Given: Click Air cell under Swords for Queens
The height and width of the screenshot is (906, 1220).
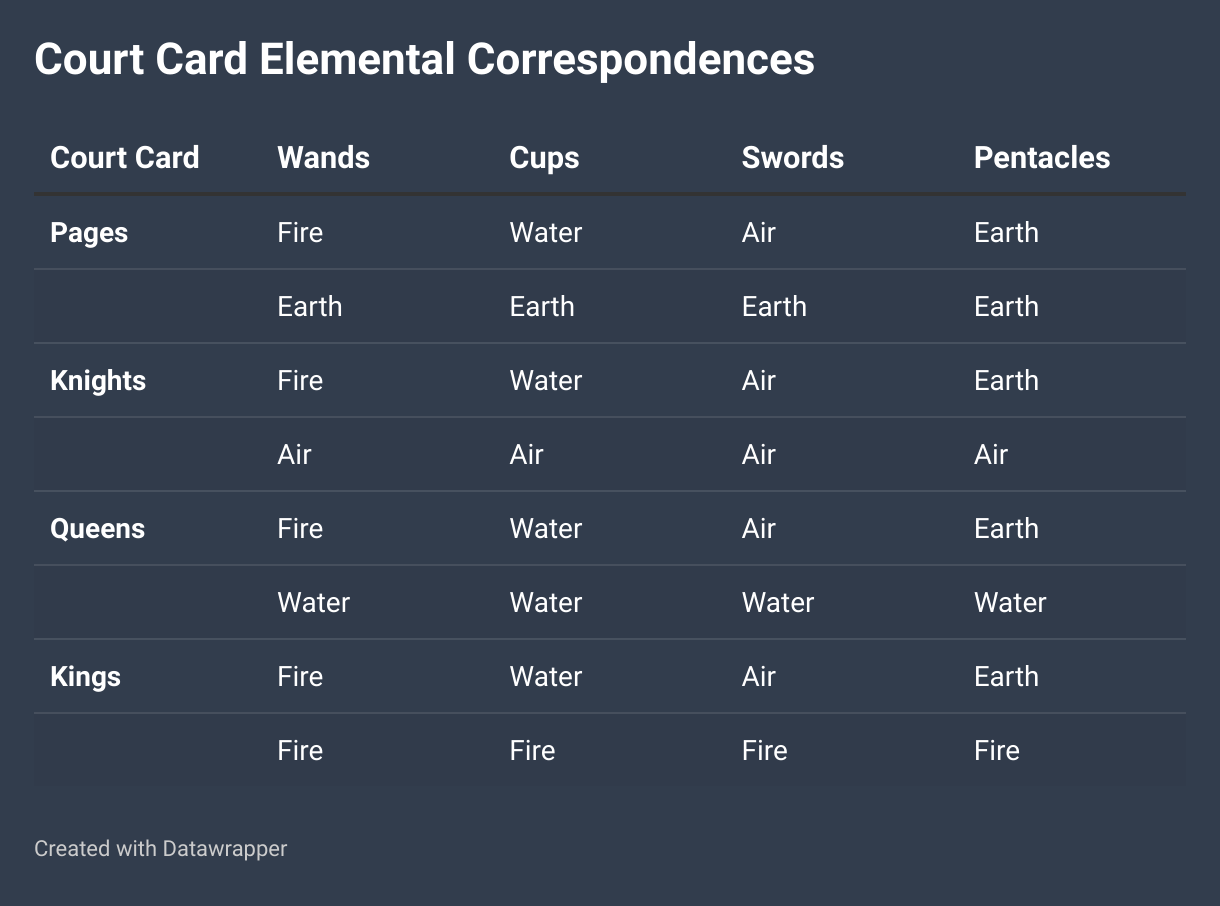Looking at the screenshot, I should coord(759,529).
